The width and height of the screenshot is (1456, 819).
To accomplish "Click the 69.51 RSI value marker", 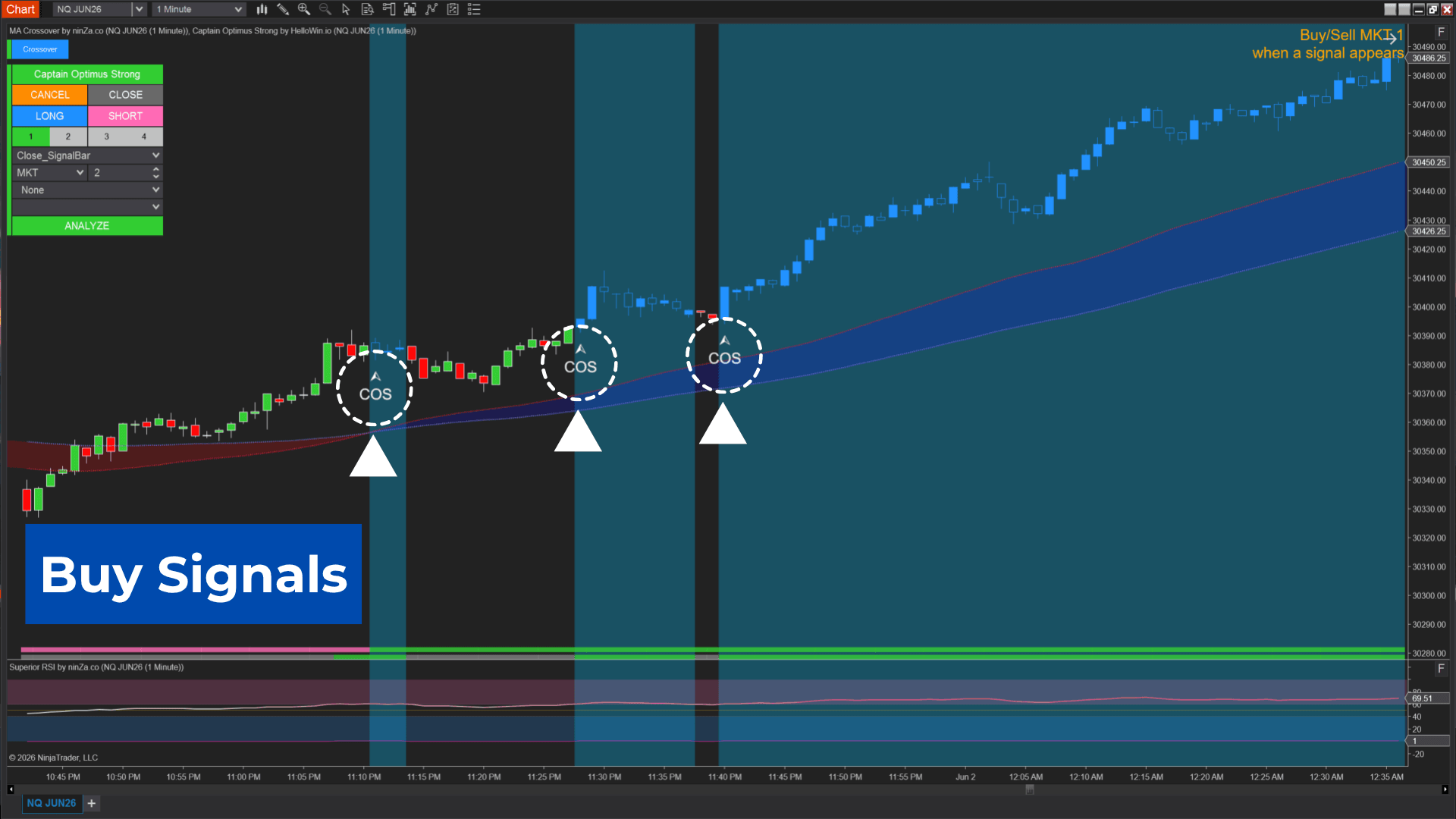I will pyautogui.click(x=1429, y=698).
